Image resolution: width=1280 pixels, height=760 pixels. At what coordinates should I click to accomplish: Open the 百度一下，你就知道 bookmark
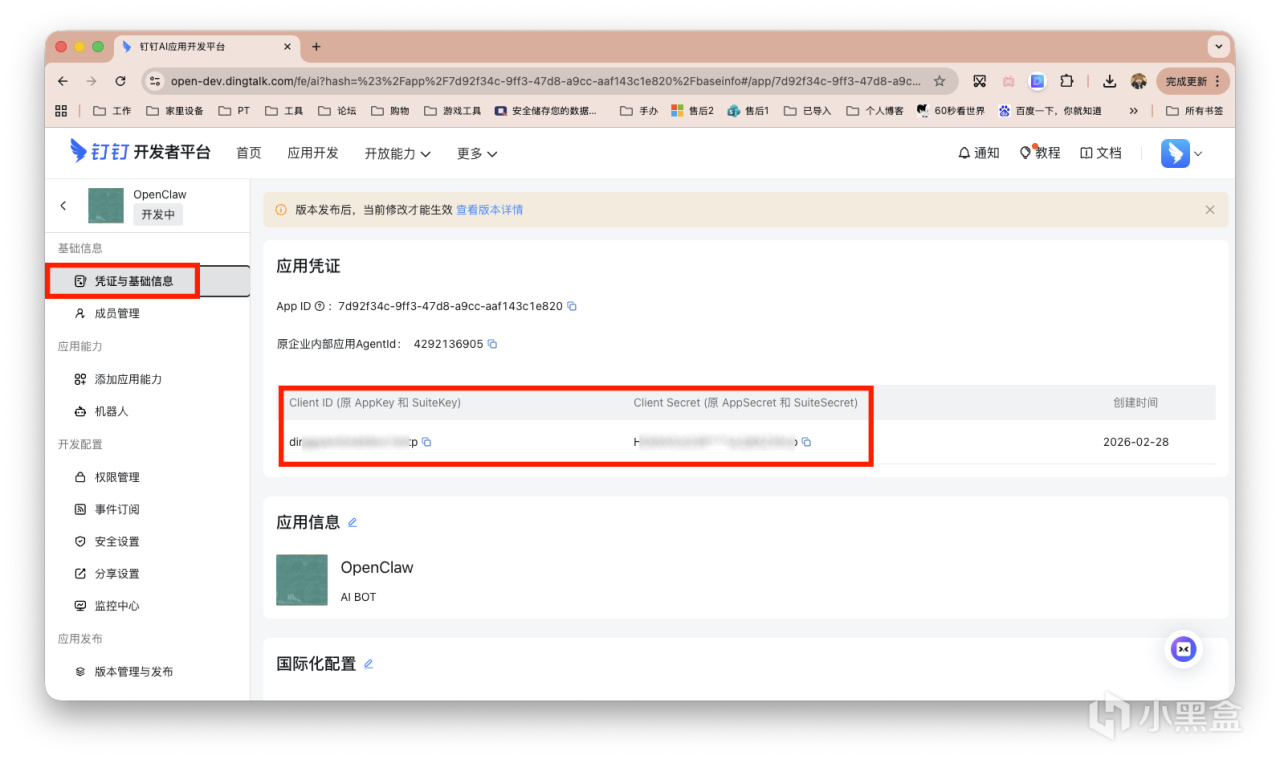click(x=1050, y=111)
